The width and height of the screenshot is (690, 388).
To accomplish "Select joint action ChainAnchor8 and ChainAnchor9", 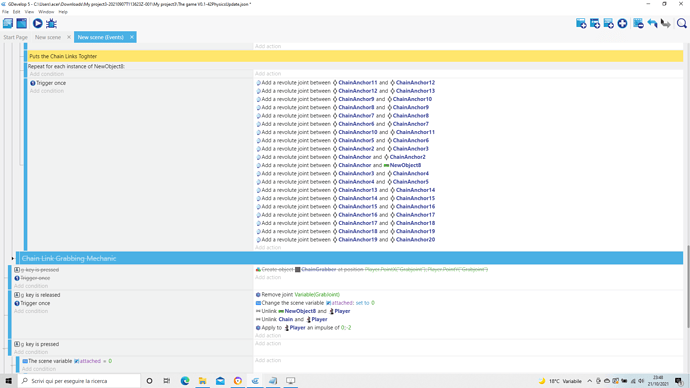I will [342, 107].
